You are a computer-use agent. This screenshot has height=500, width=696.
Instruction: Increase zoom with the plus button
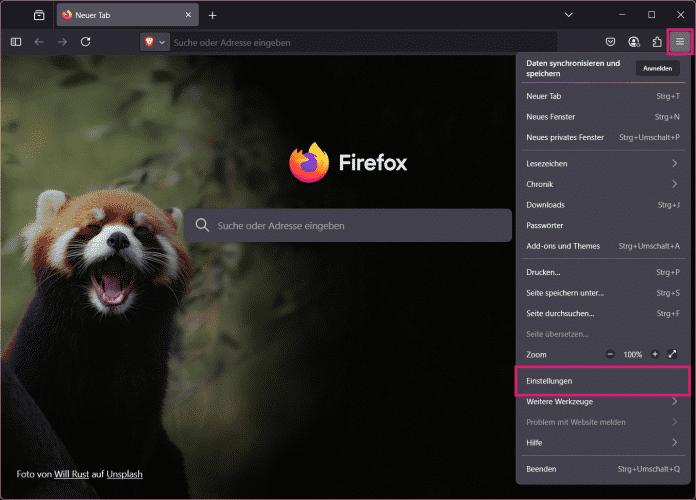click(655, 355)
